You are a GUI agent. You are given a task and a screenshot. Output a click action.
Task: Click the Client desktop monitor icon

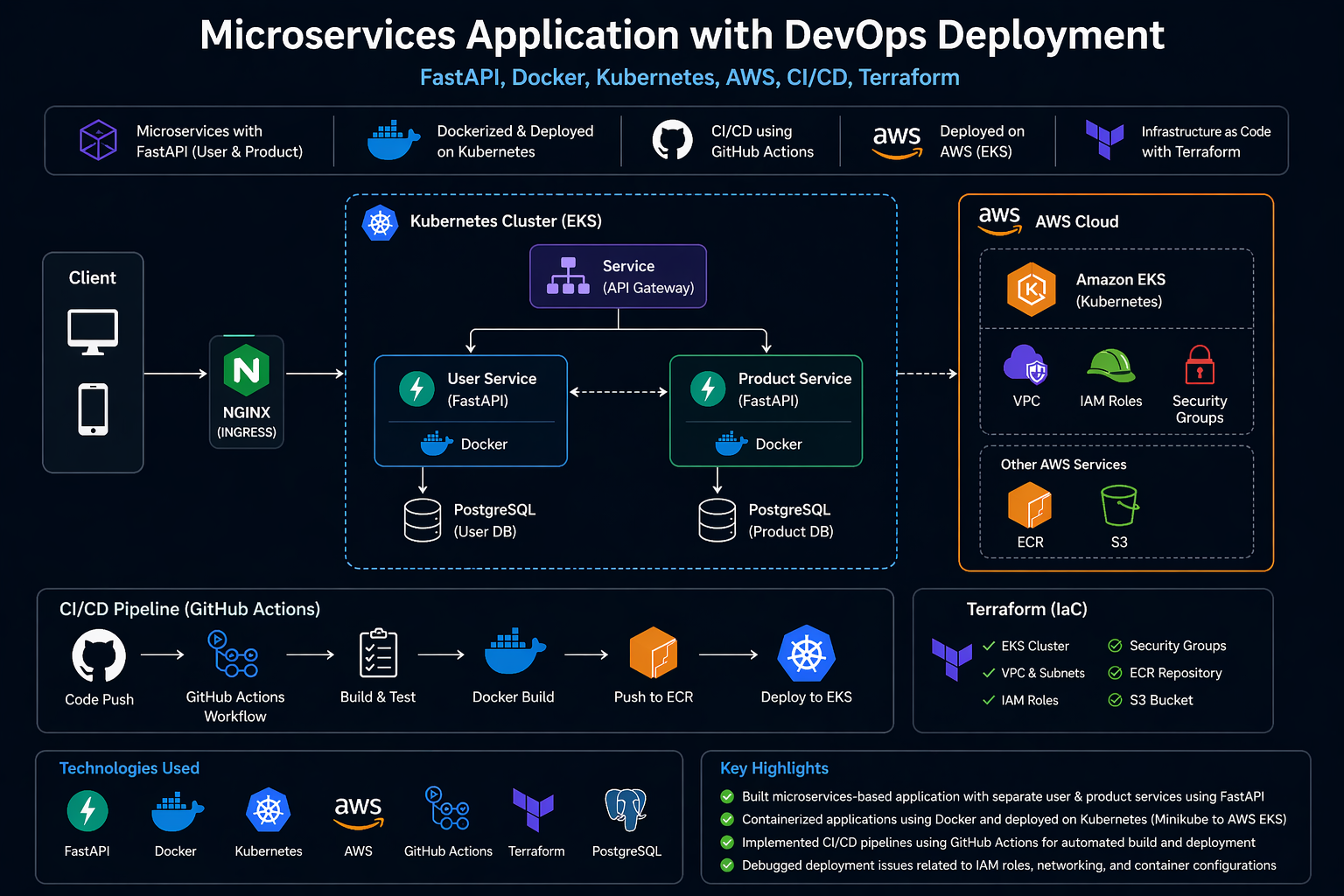pyautogui.click(x=93, y=332)
